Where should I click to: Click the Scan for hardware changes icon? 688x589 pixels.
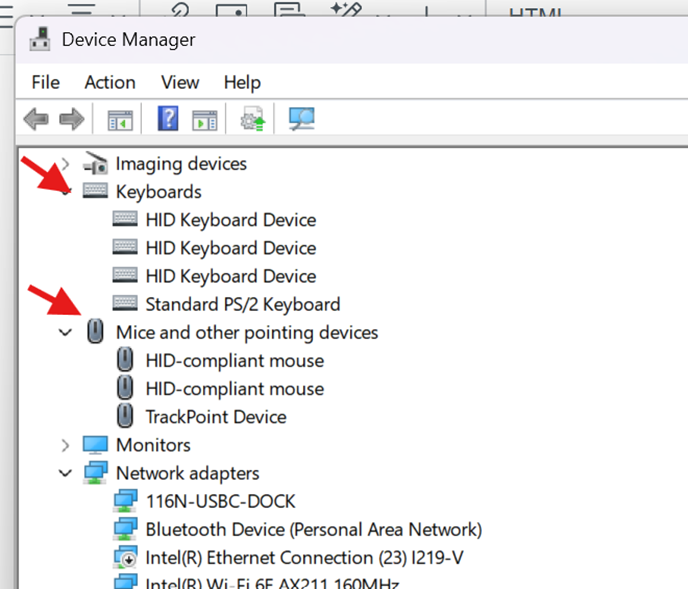coord(301,120)
